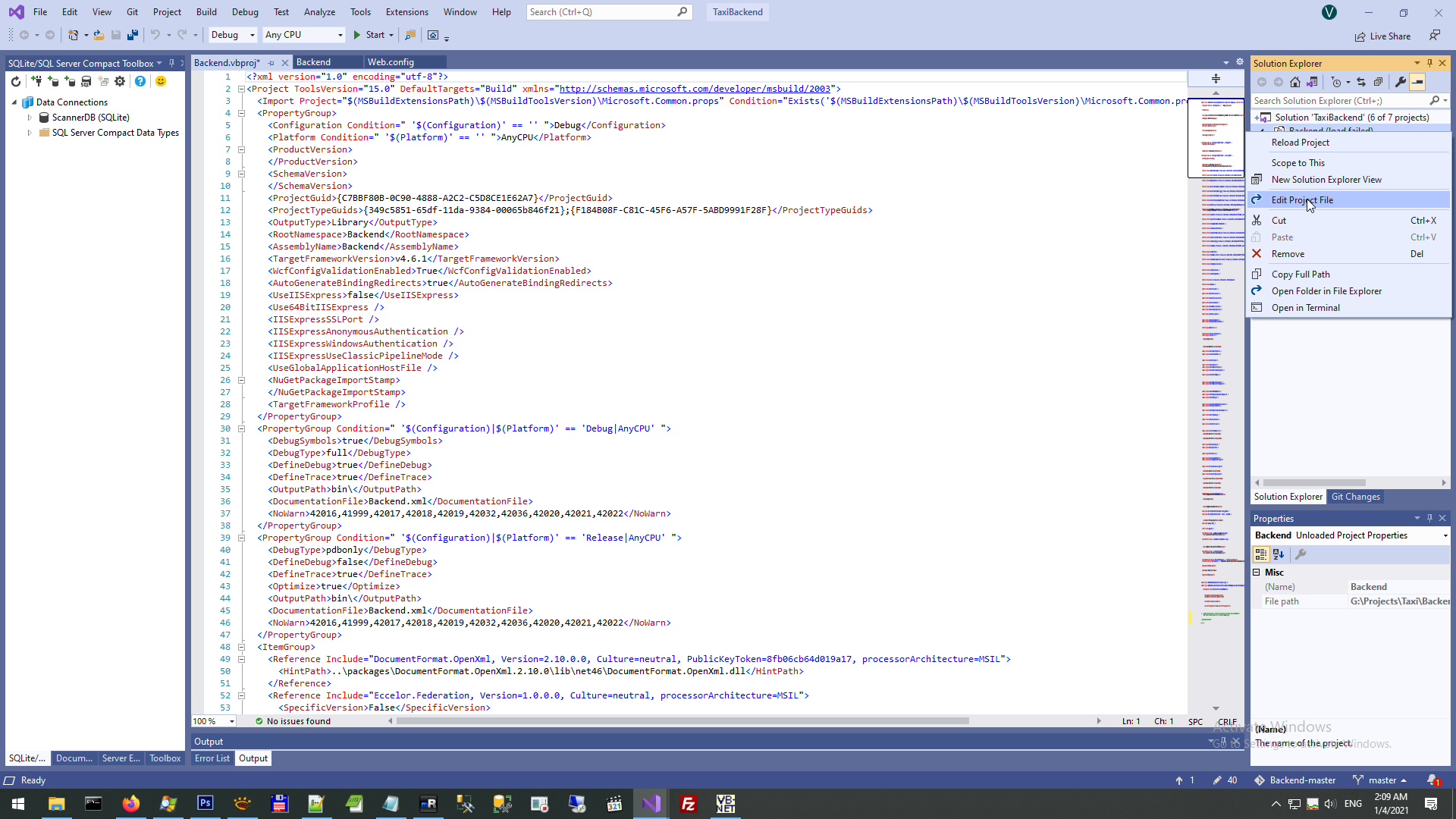Select Edit Project File from context menu

coord(1302,200)
